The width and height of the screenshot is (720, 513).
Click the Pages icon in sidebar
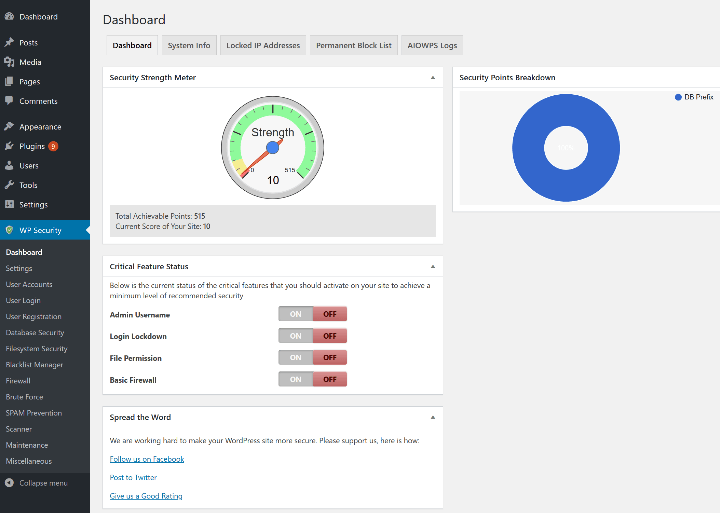9,82
